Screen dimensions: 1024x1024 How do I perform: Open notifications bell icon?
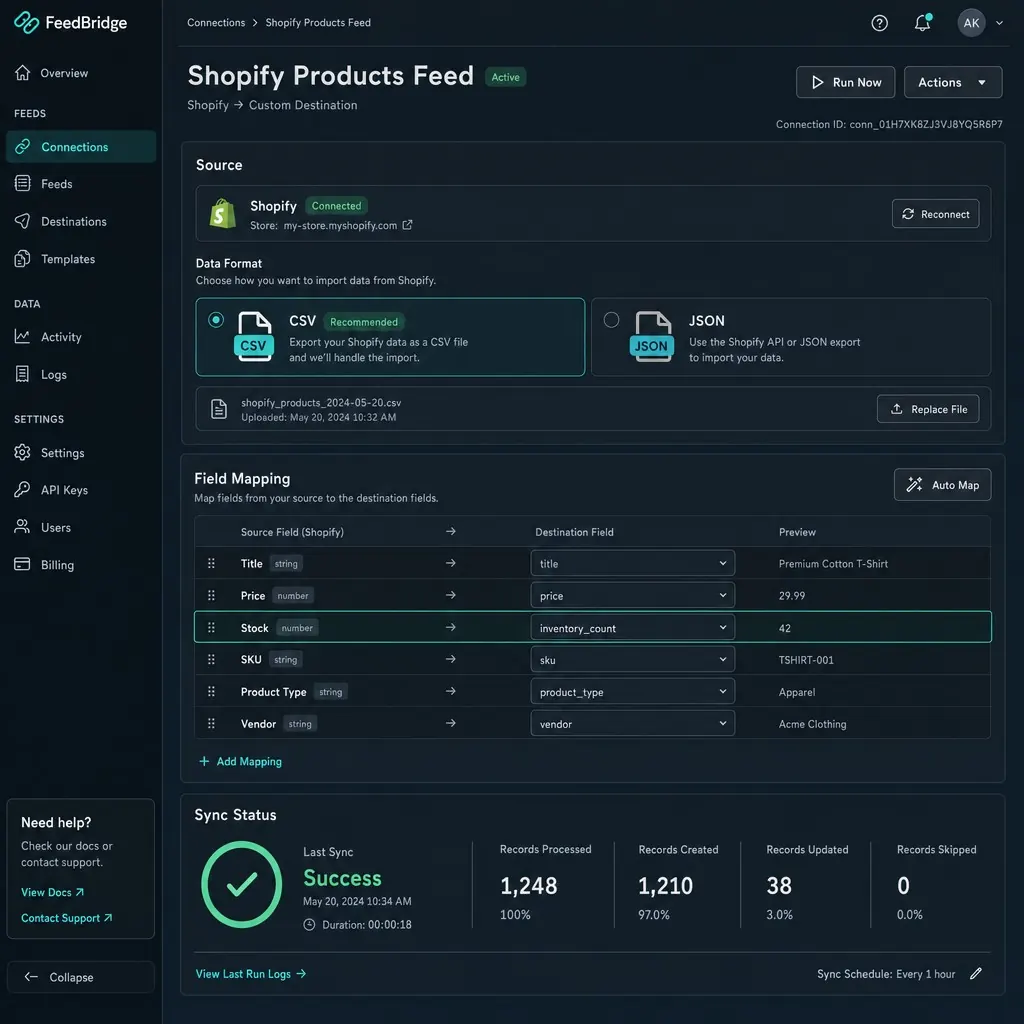coord(922,23)
